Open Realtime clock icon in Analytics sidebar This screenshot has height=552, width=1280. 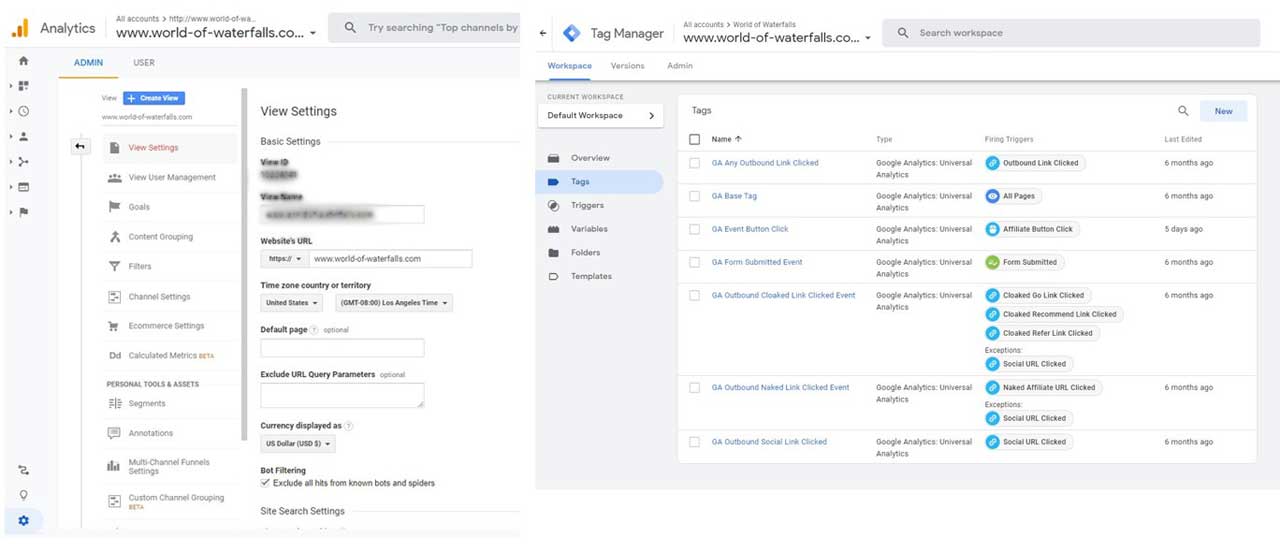tap(24, 111)
